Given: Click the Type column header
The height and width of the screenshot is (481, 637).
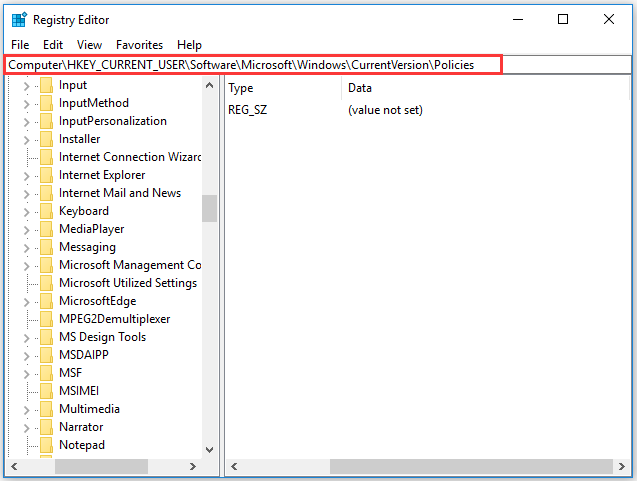Looking at the screenshot, I should tap(284, 88).
